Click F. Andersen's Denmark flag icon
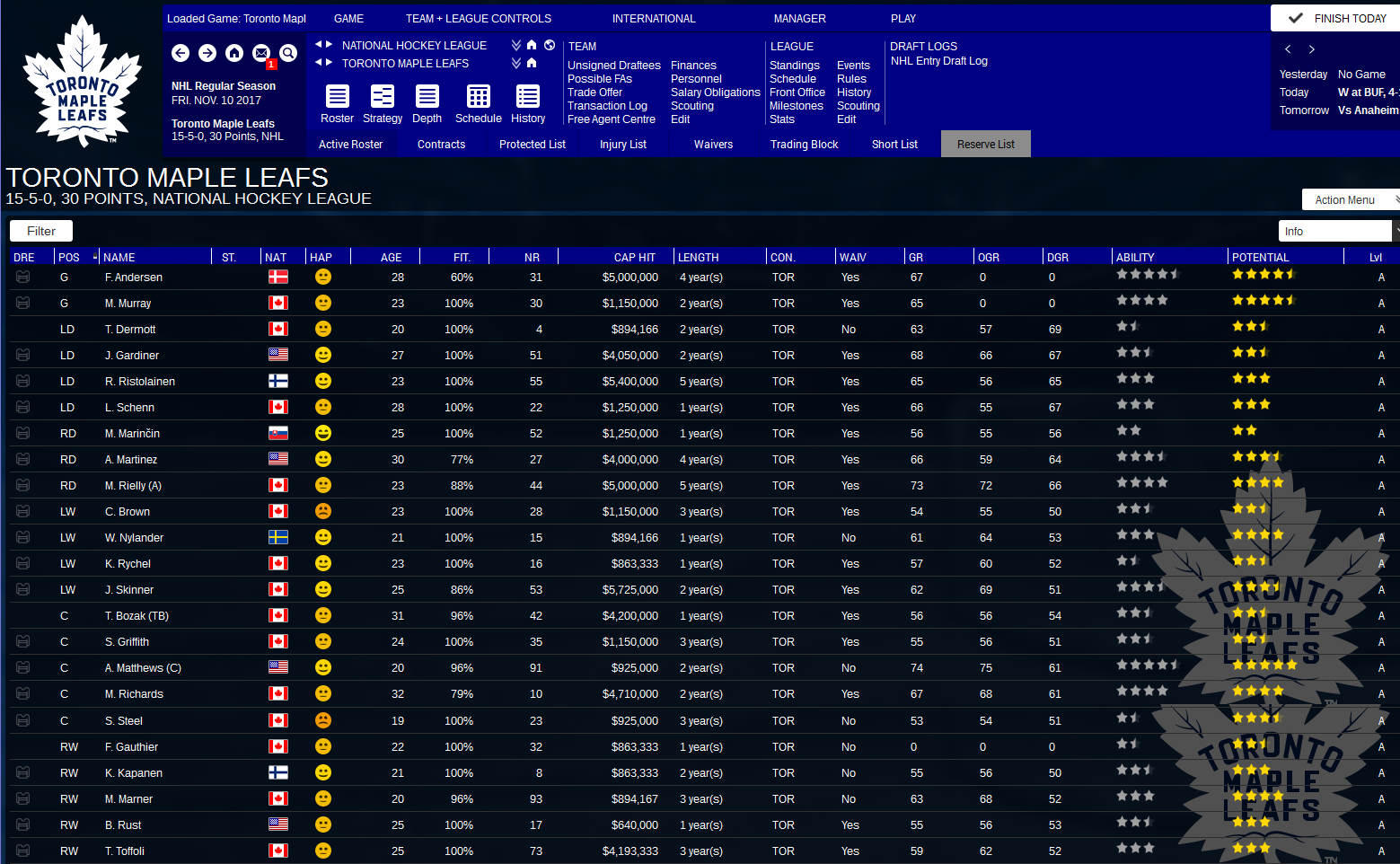Viewport: 1400px width, 864px height. [x=278, y=278]
